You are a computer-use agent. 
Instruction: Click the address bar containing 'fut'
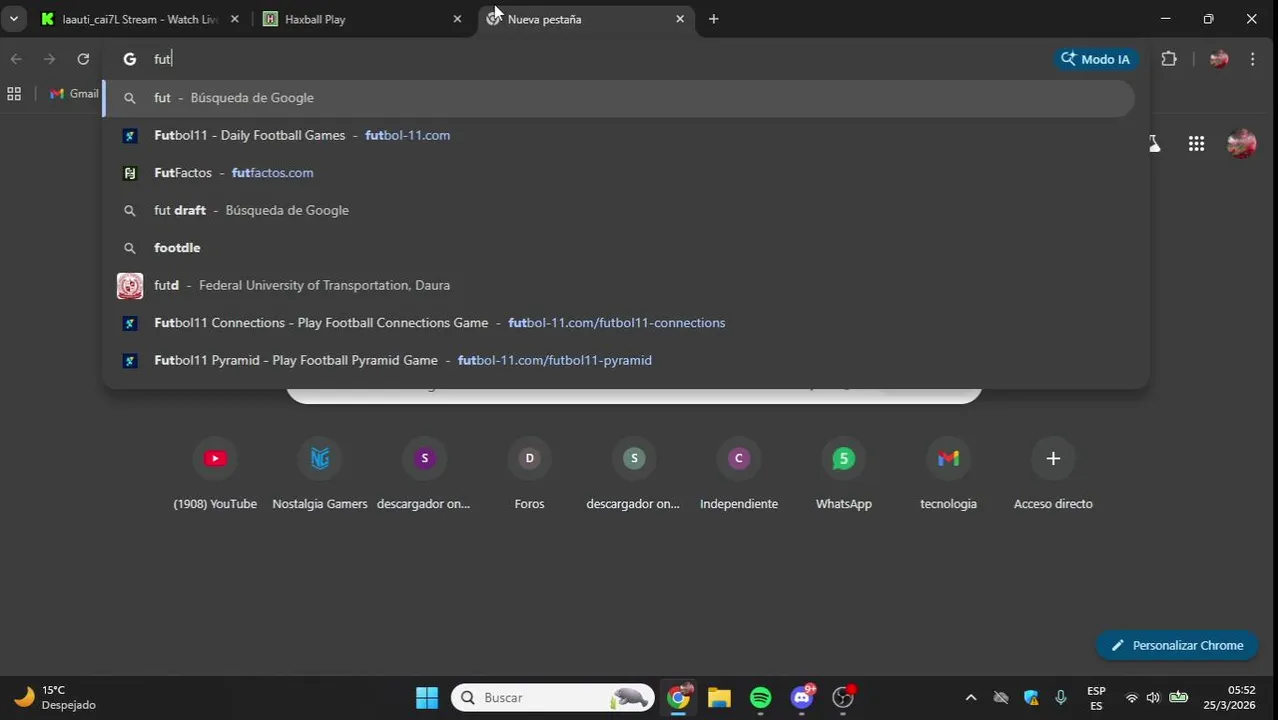[x=600, y=59]
